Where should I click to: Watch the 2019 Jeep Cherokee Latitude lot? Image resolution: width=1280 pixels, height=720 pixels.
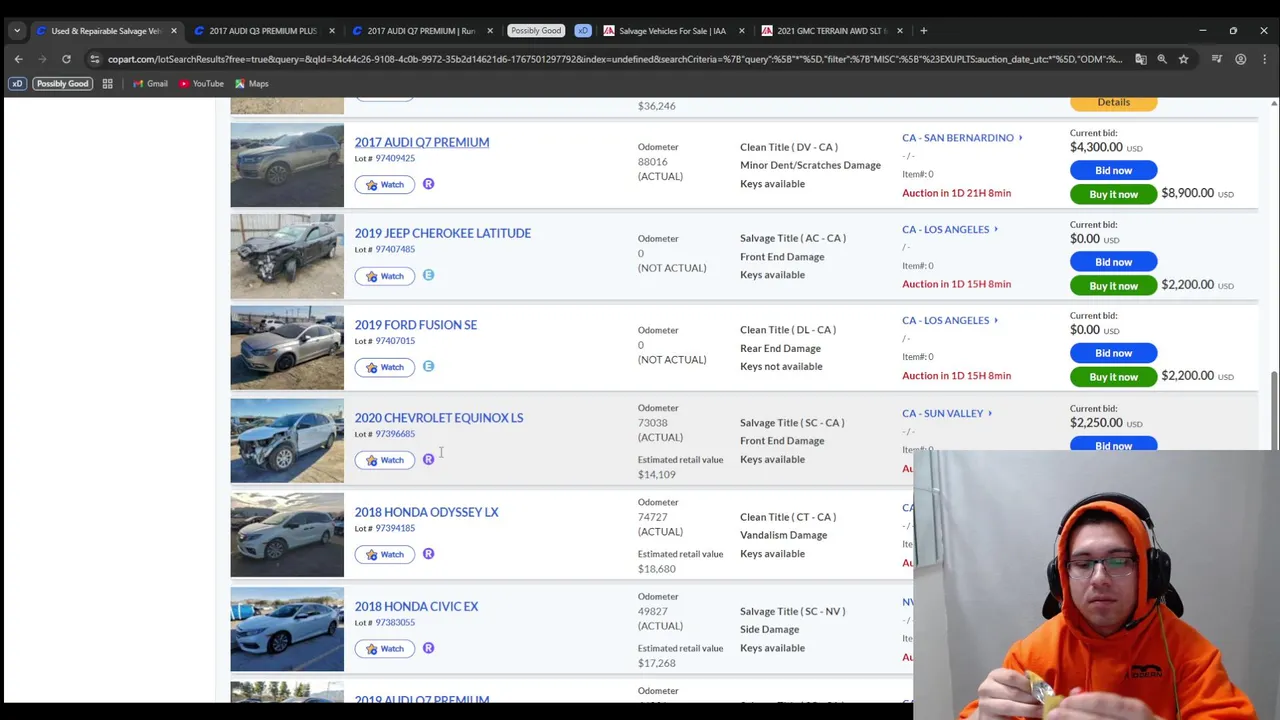click(385, 276)
